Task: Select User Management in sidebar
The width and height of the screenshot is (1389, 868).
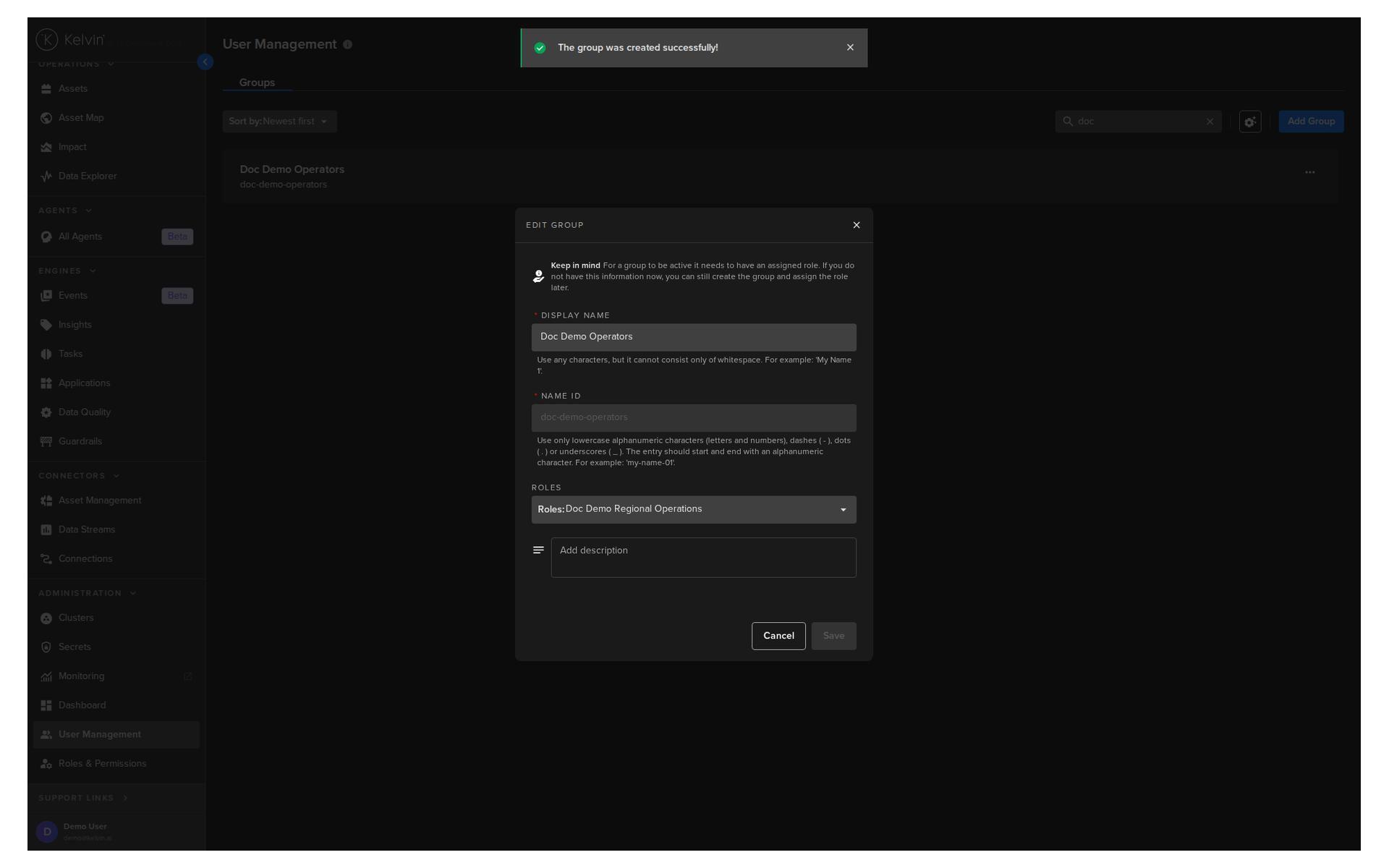Action: pos(116,735)
